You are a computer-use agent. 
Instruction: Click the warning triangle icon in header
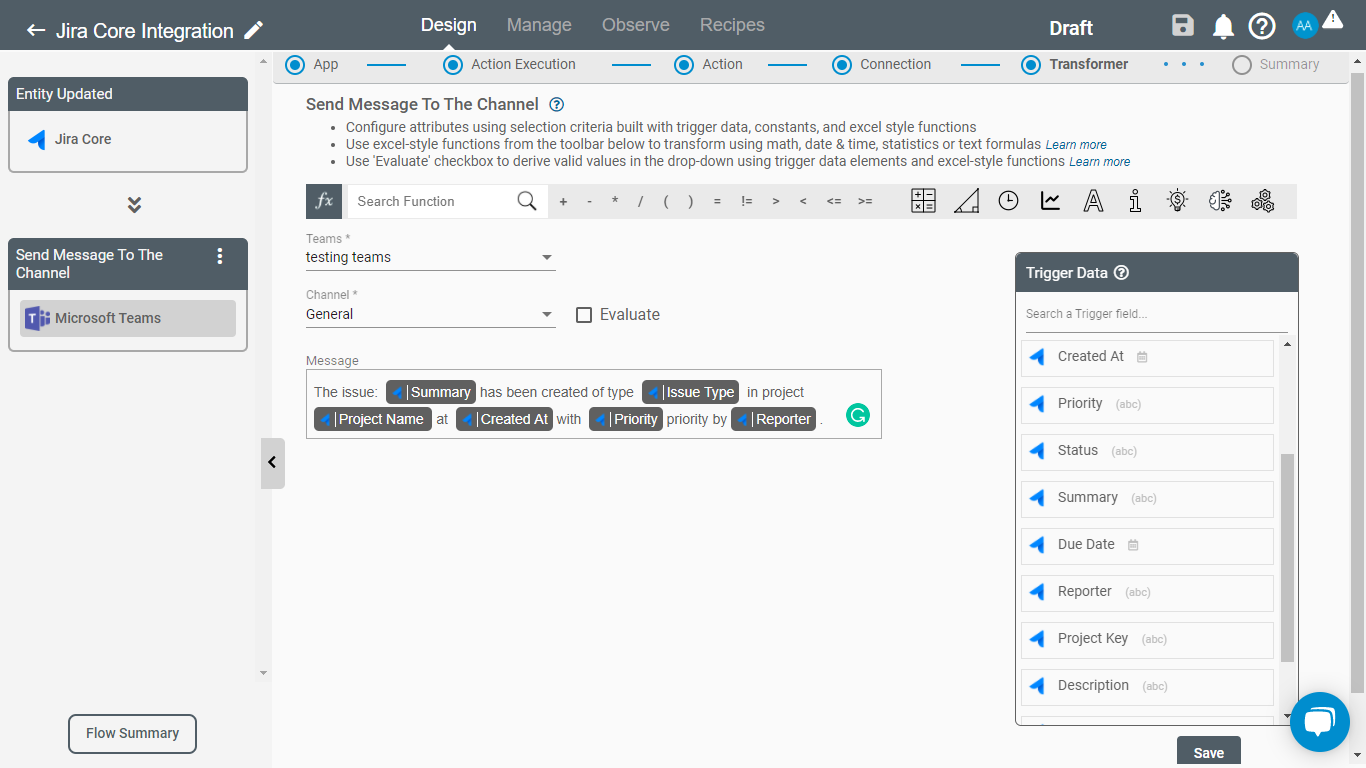(1332, 19)
